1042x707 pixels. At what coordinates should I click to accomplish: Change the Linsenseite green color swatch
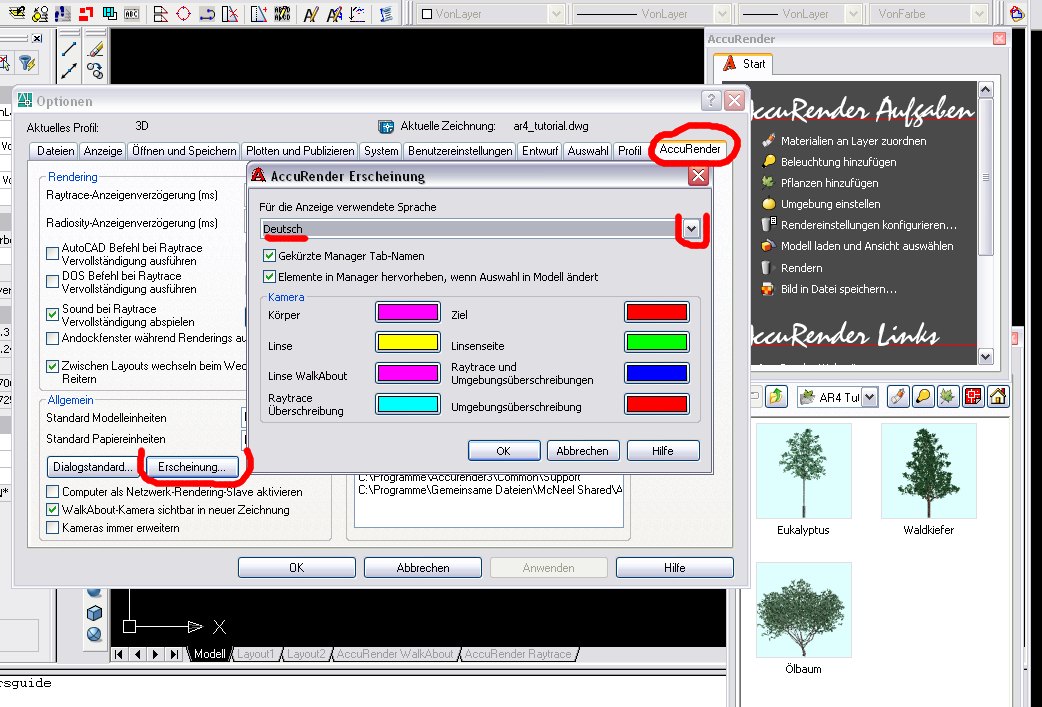[x=657, y=343]
